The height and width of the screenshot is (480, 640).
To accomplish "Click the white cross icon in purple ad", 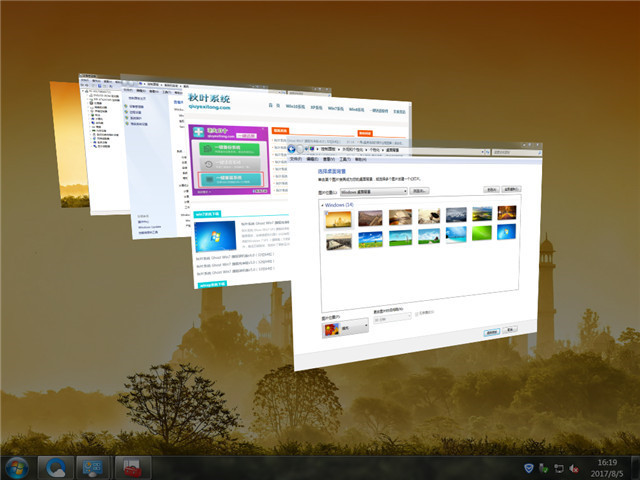I will click(x=198, y=132).
